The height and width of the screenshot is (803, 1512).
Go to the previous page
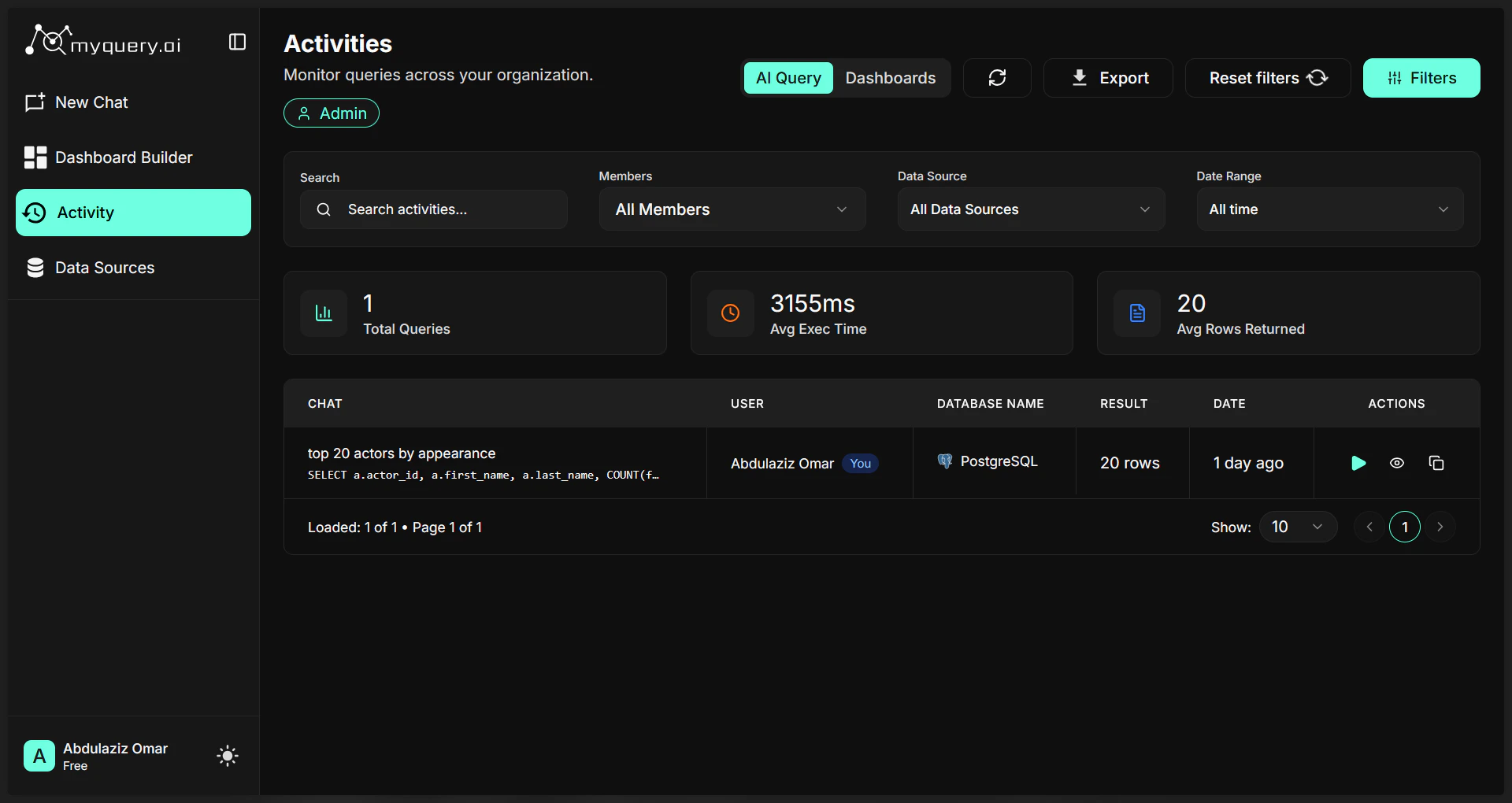tap(1369, 527)
